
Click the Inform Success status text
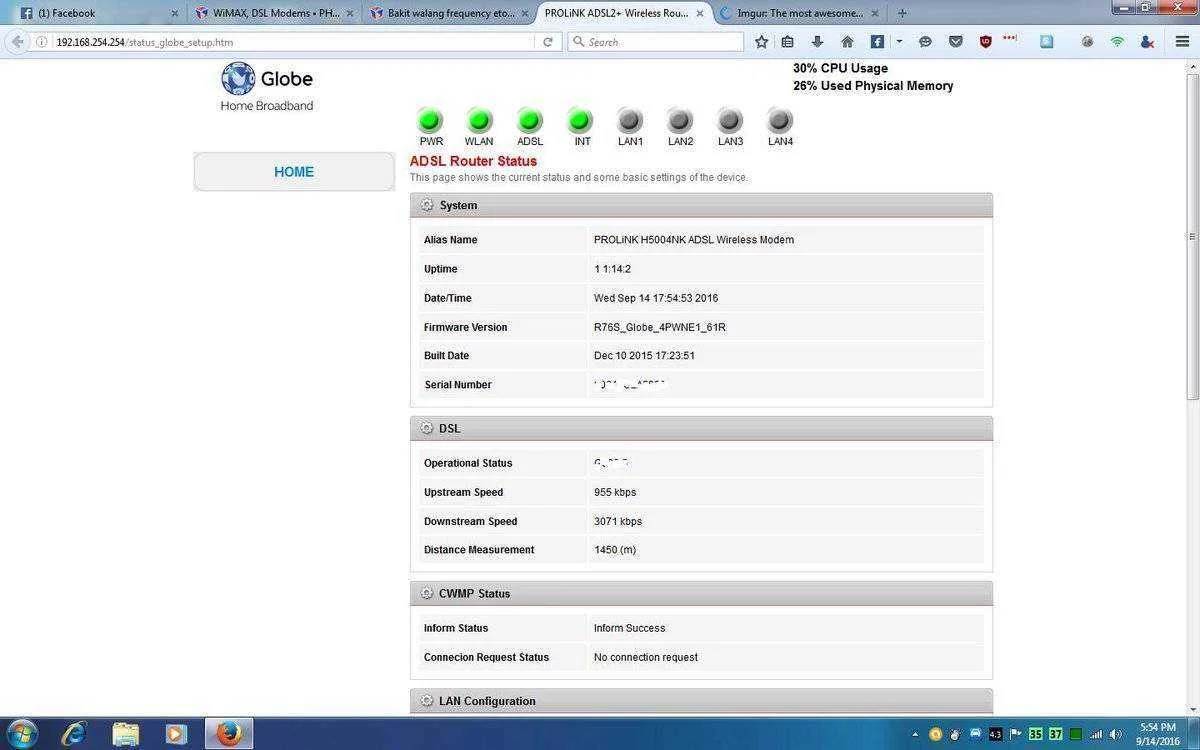[x=630, y=628]
